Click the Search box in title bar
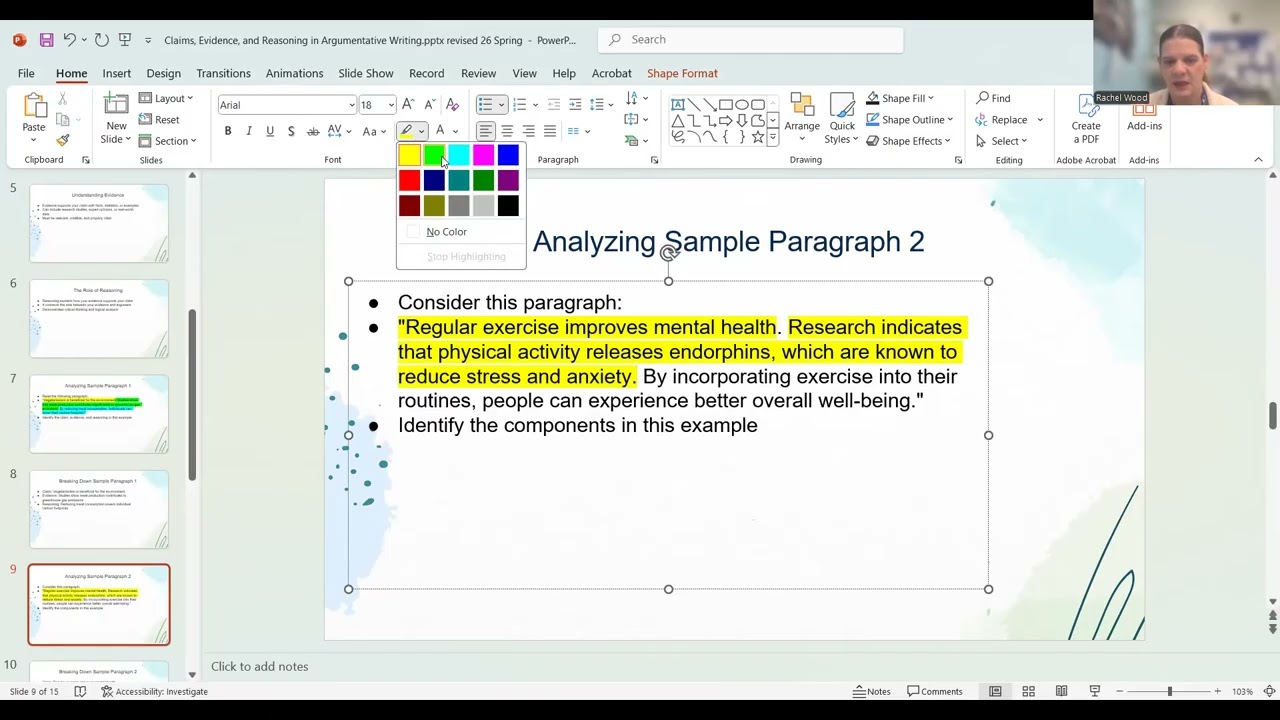This screenshot has height=720, width=1280. click(x=751, y=40)
